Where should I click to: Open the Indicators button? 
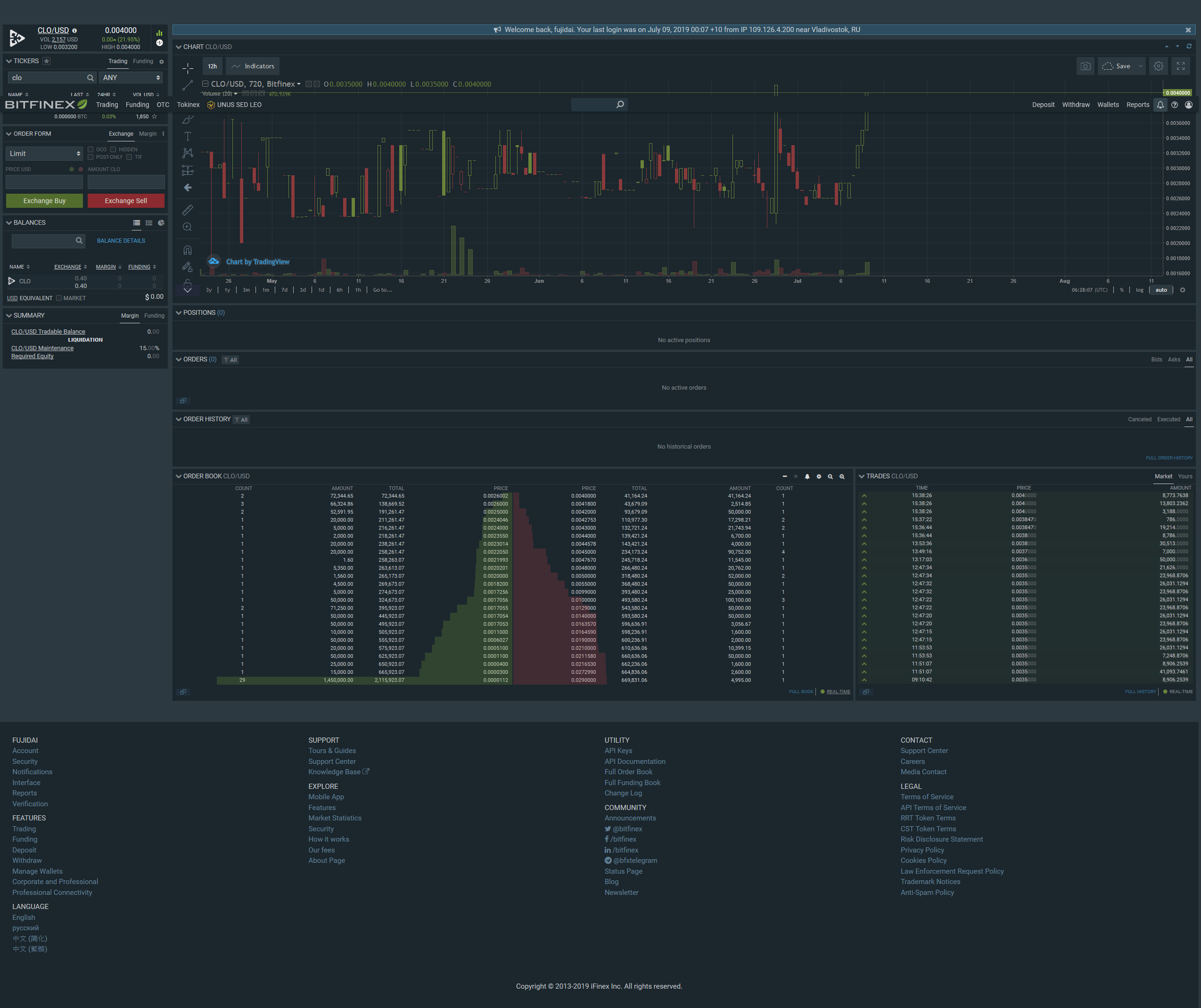tap(253, 66)
